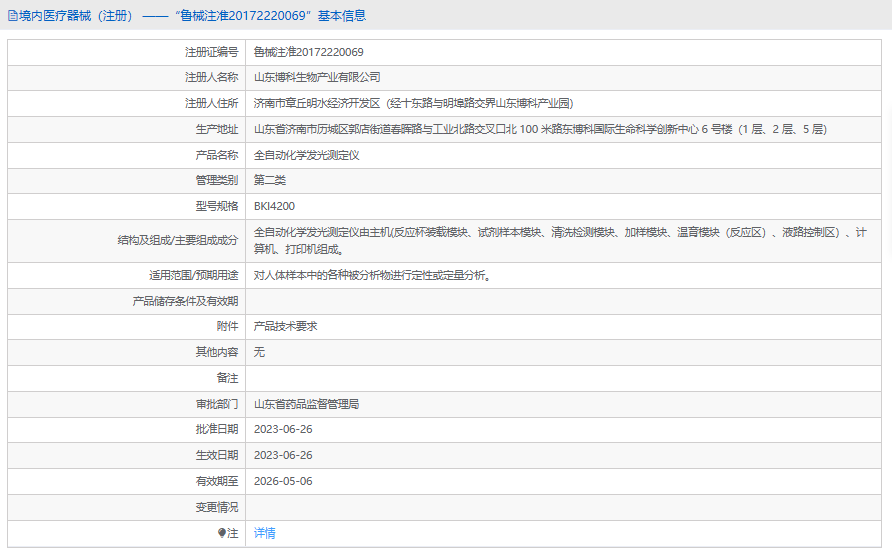This screenshot has width=892, height=552.
Task: Select the 产品技术要求 attachment text
Action: [286, 327]
